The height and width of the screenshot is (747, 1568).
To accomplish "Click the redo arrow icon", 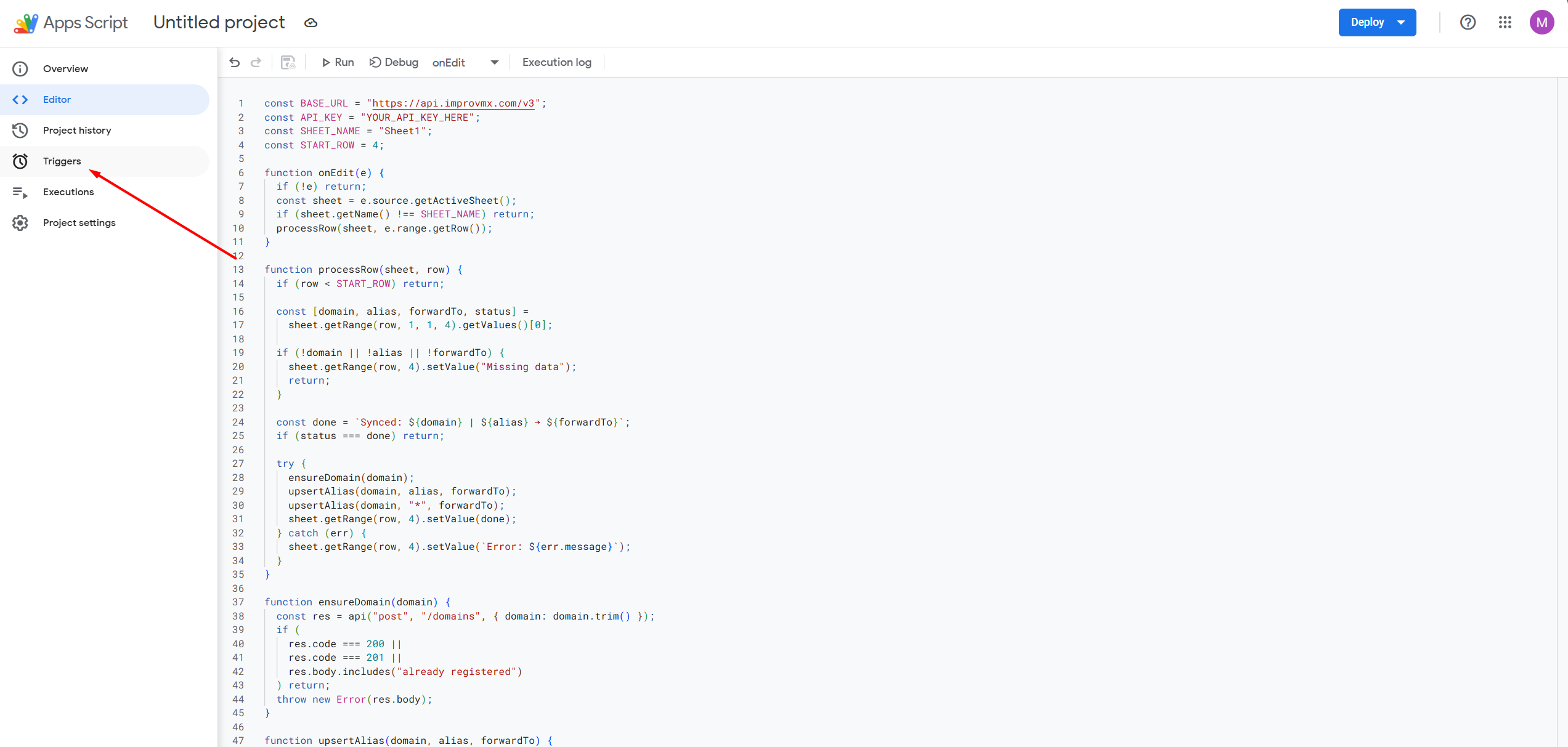I will tap(256, 62).
